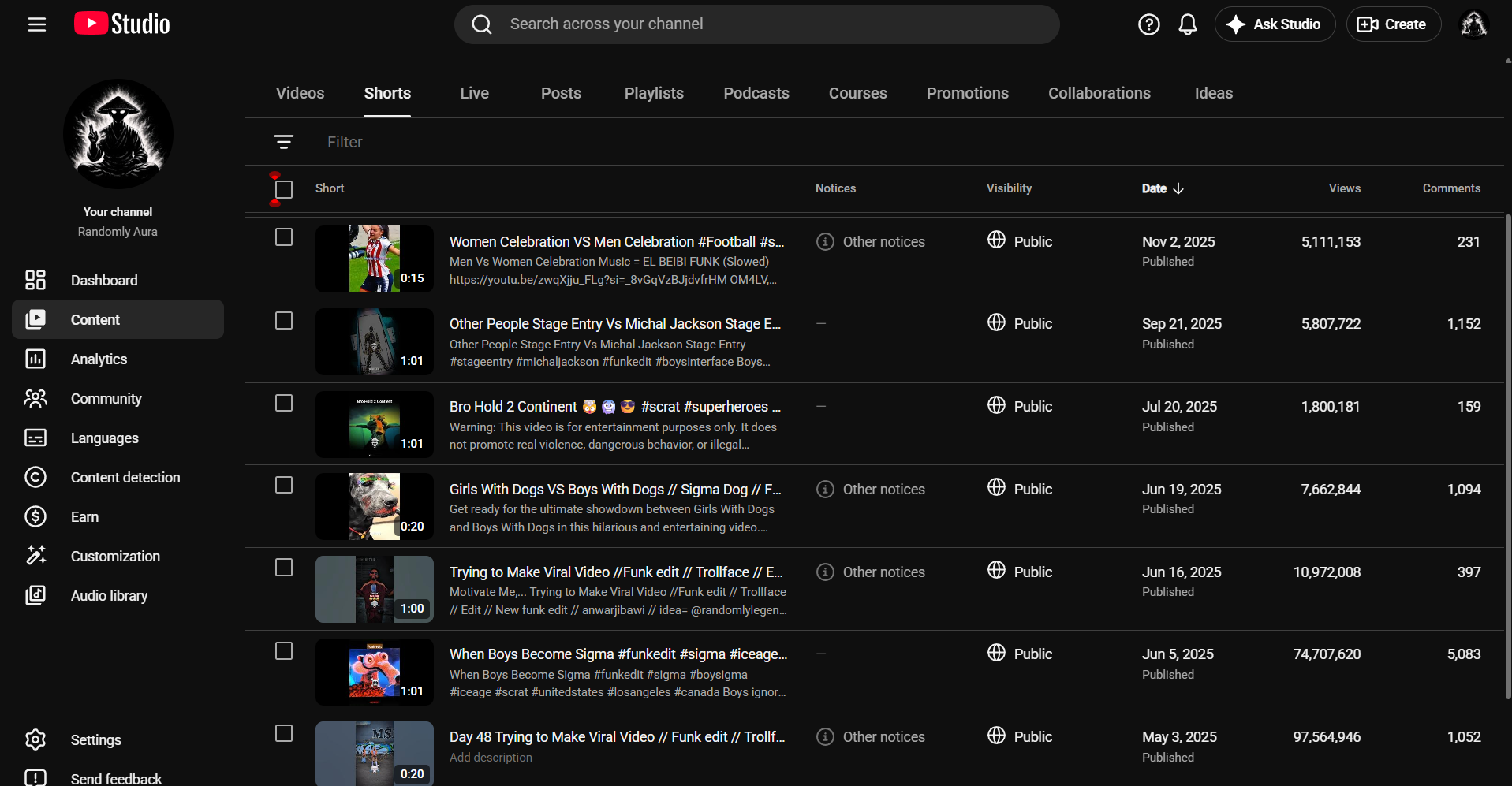Open the help question mark icon
This screenshot has height=786, width=1512.
[1148, 24]
